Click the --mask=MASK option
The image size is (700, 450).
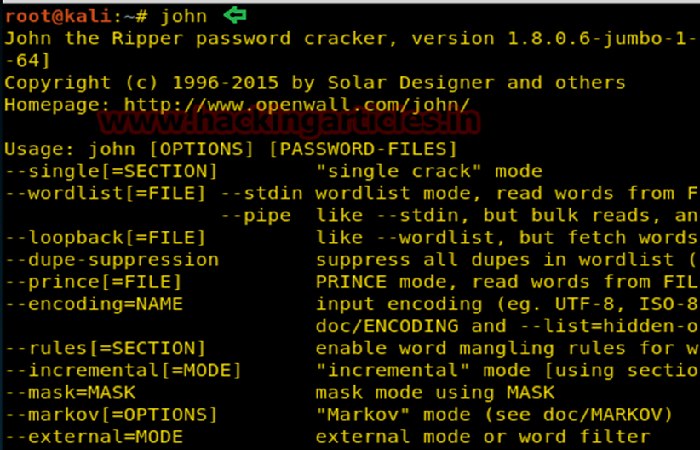pos(70,393)
